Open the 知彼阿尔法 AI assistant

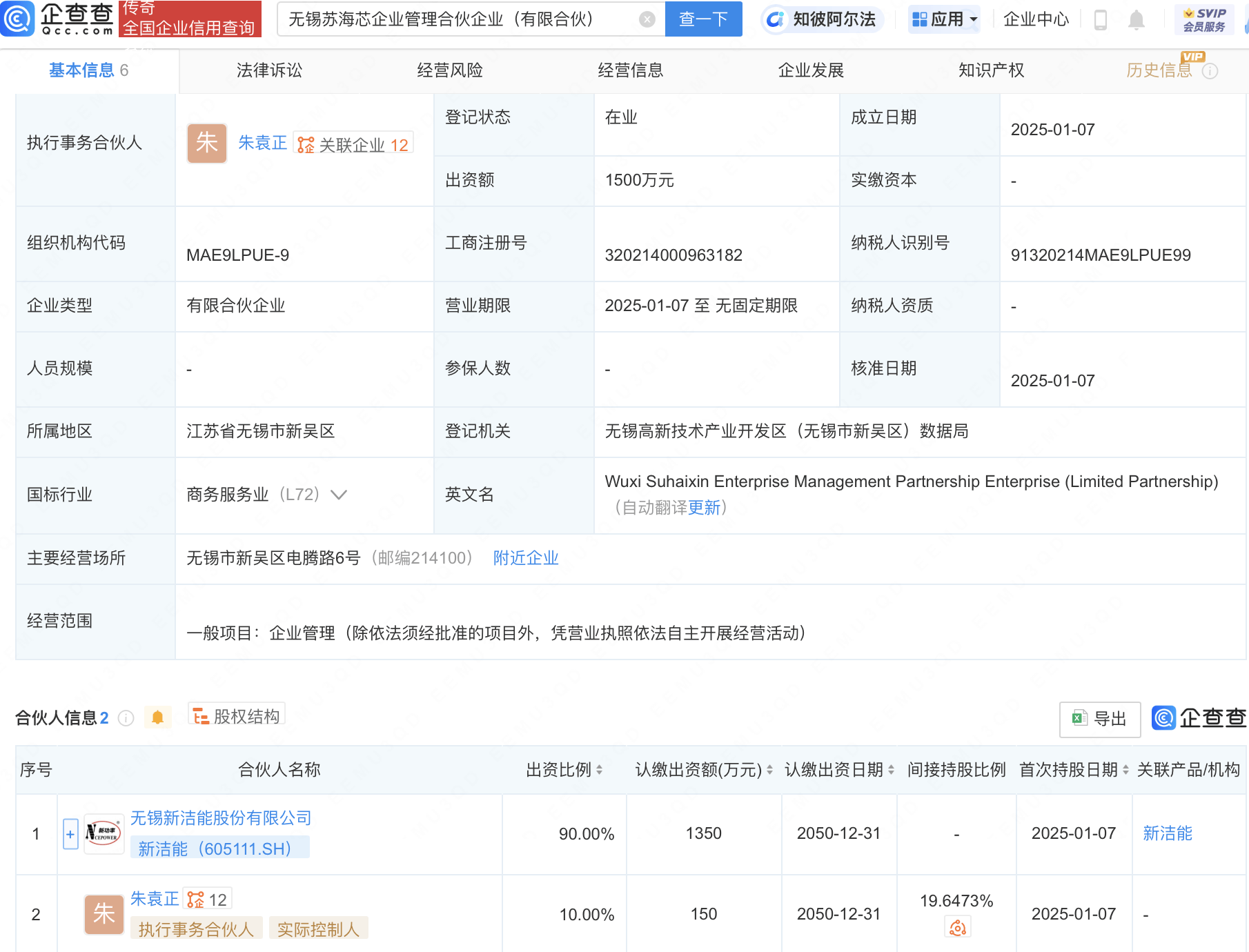click(x=823, y=19)
